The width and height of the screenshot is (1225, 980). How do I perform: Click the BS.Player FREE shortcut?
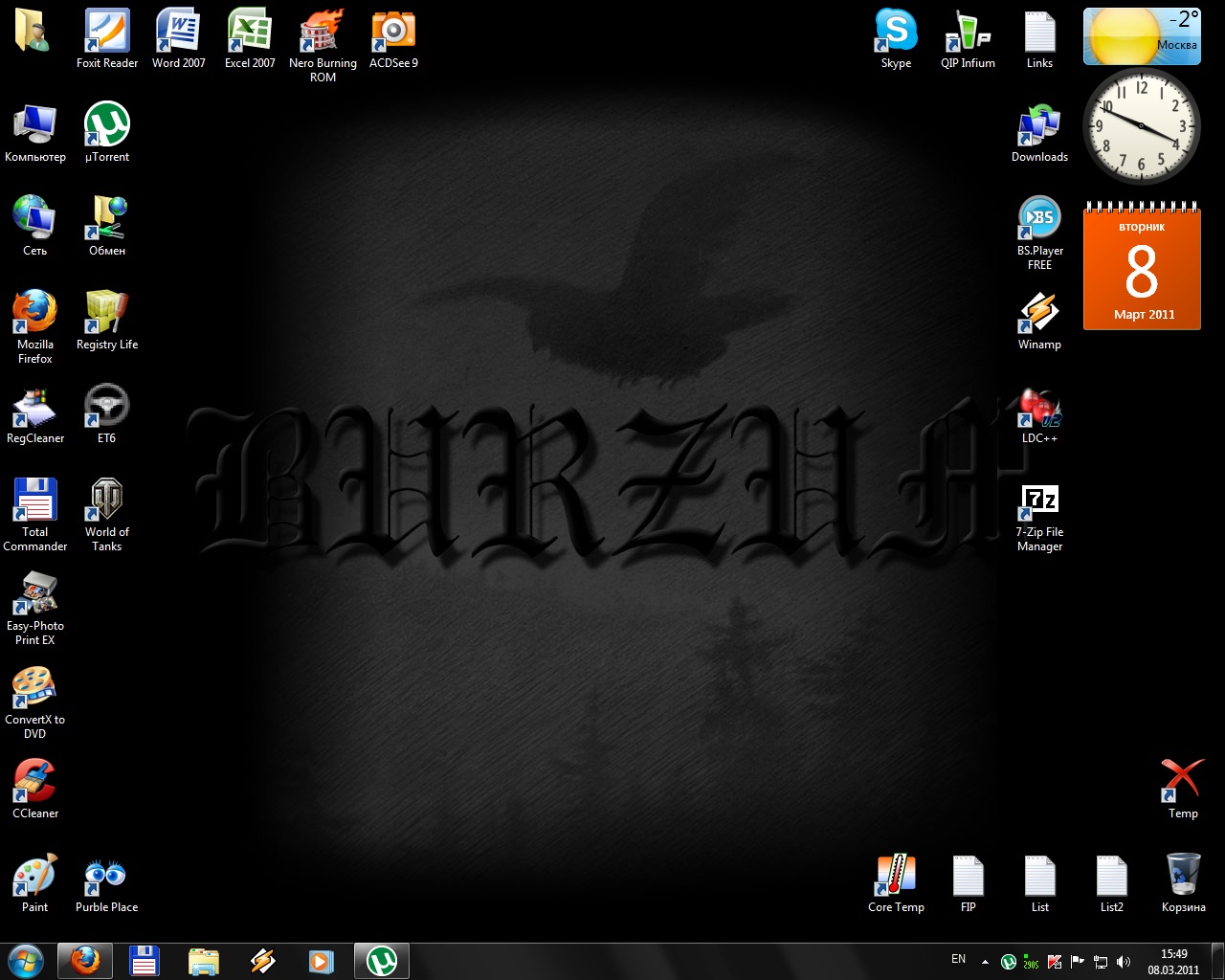(x=1039, y=234)
